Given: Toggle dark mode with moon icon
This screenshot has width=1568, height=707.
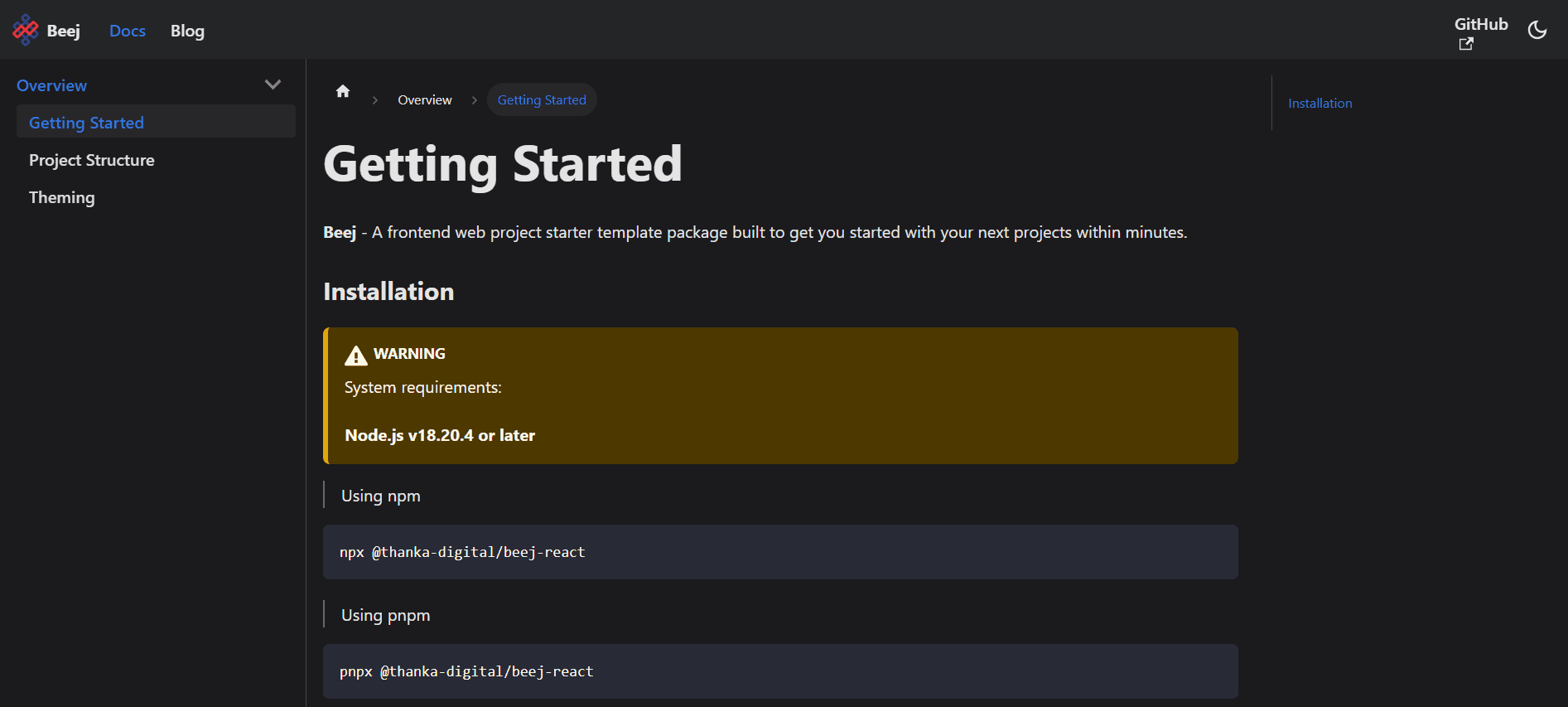Looking at the screenshot, I should point(1537,30).
